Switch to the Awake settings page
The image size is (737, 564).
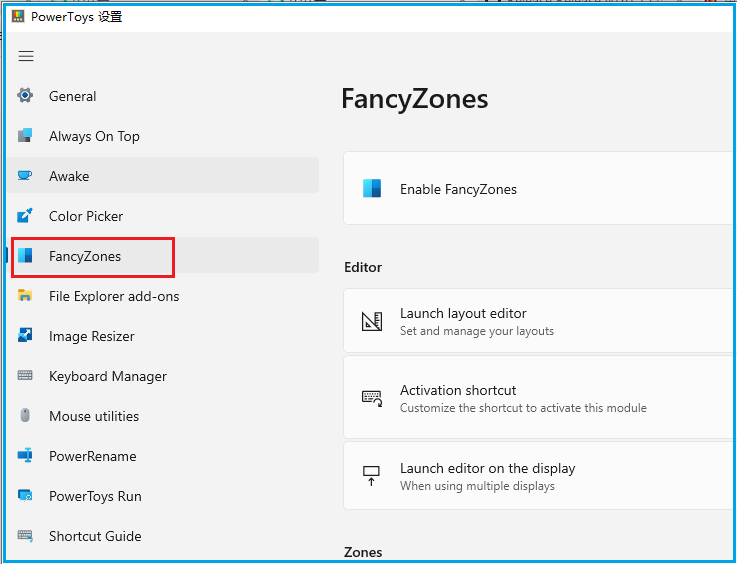click(x=69, y=176)
